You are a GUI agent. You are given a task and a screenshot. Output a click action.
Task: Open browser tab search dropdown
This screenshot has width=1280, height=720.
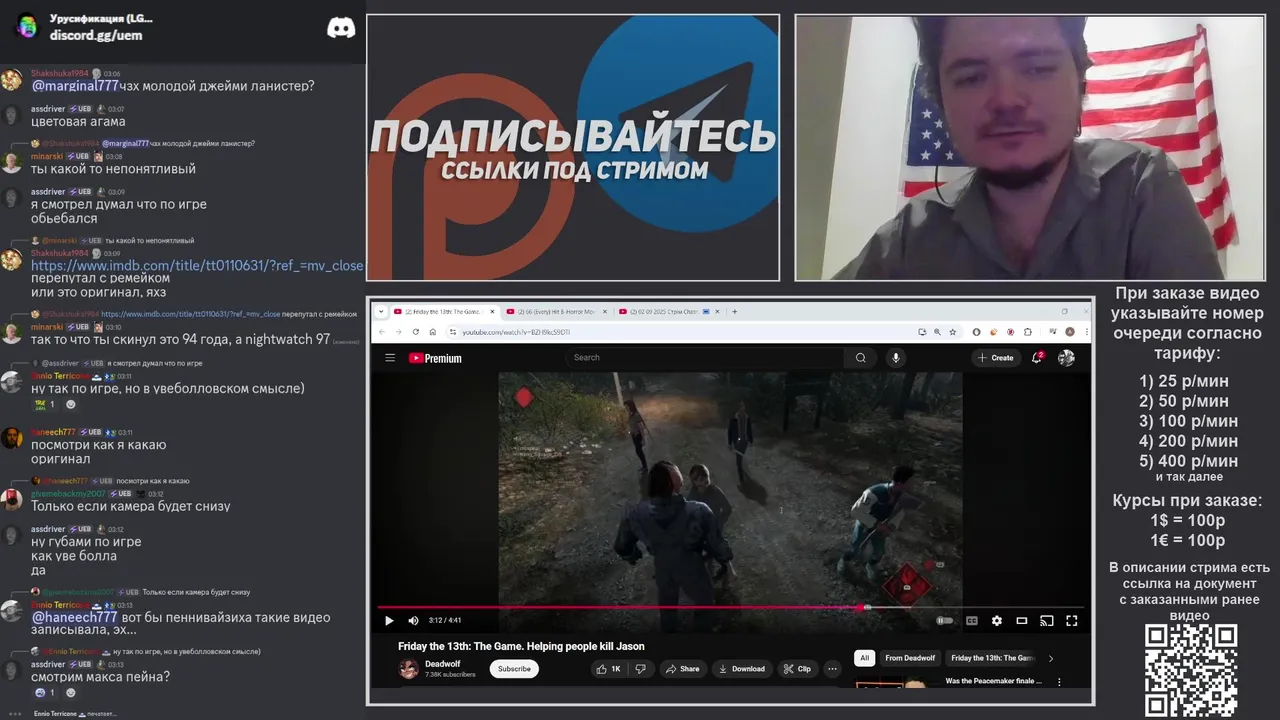pos(381,311)
